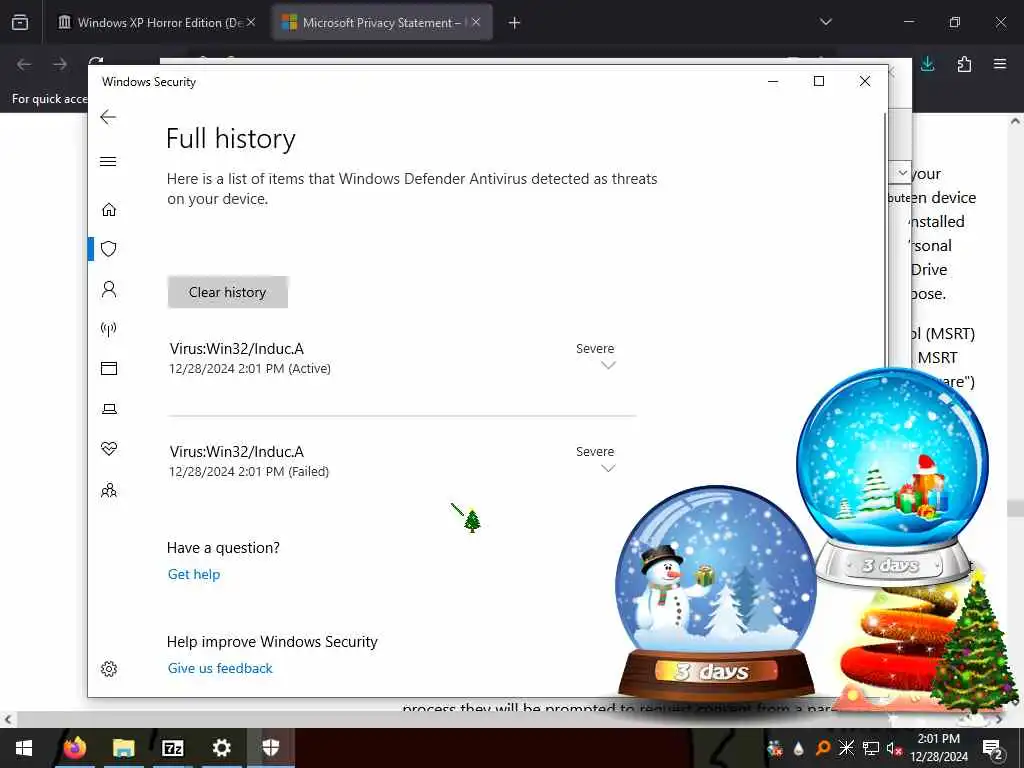The image size is (1024, 768).
Task: Open Device security laptop icon
Action: [x=109, y=409]
